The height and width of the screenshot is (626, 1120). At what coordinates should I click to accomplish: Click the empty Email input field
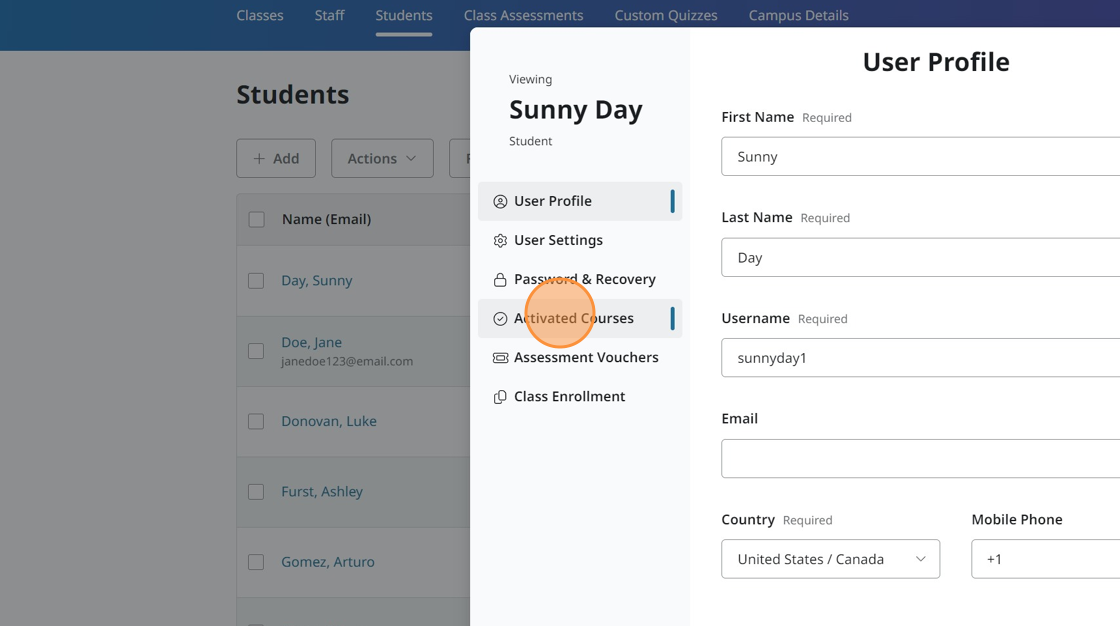click(921, 459)
